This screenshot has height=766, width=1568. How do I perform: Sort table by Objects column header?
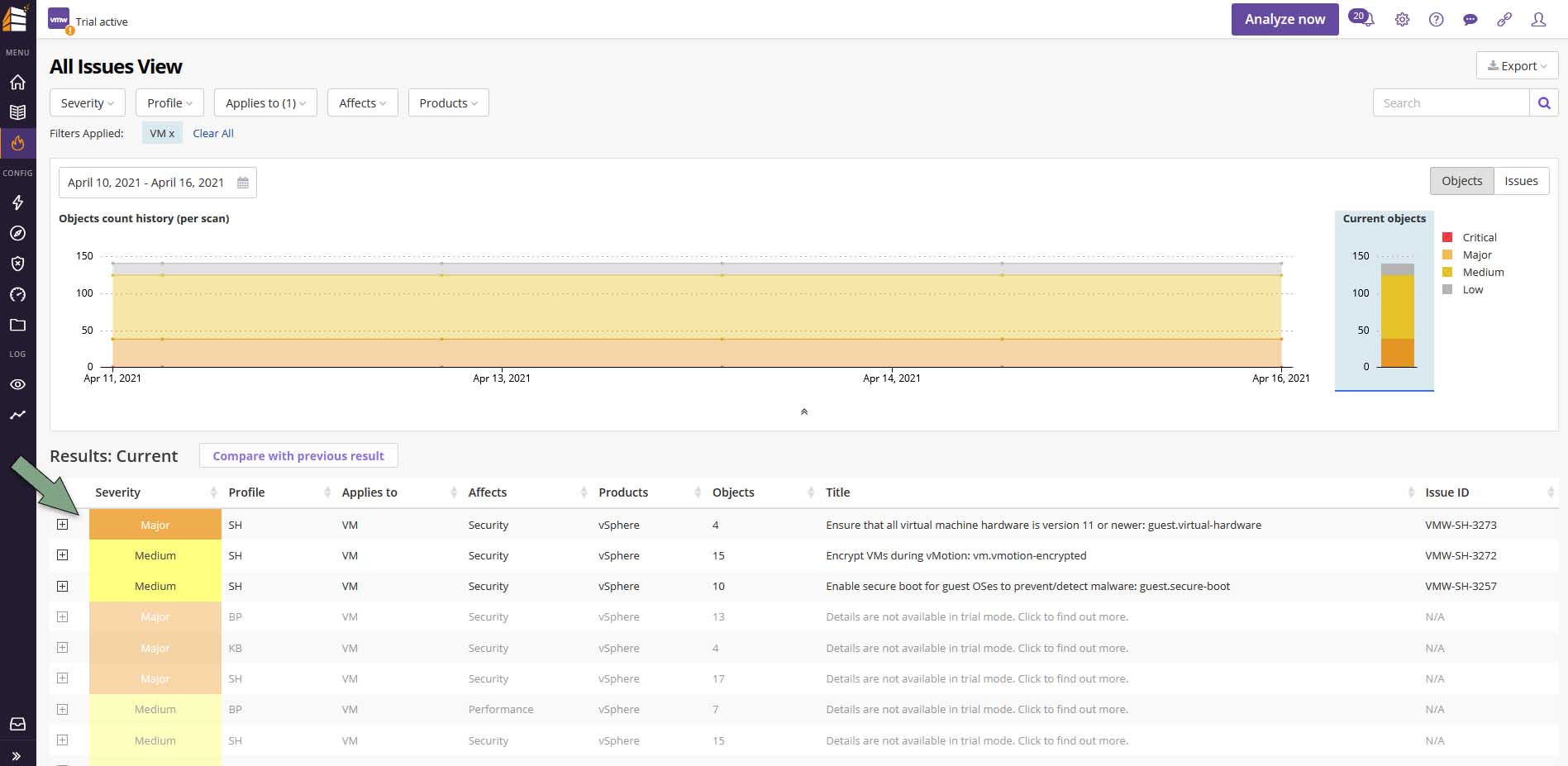tap(733, 492)
